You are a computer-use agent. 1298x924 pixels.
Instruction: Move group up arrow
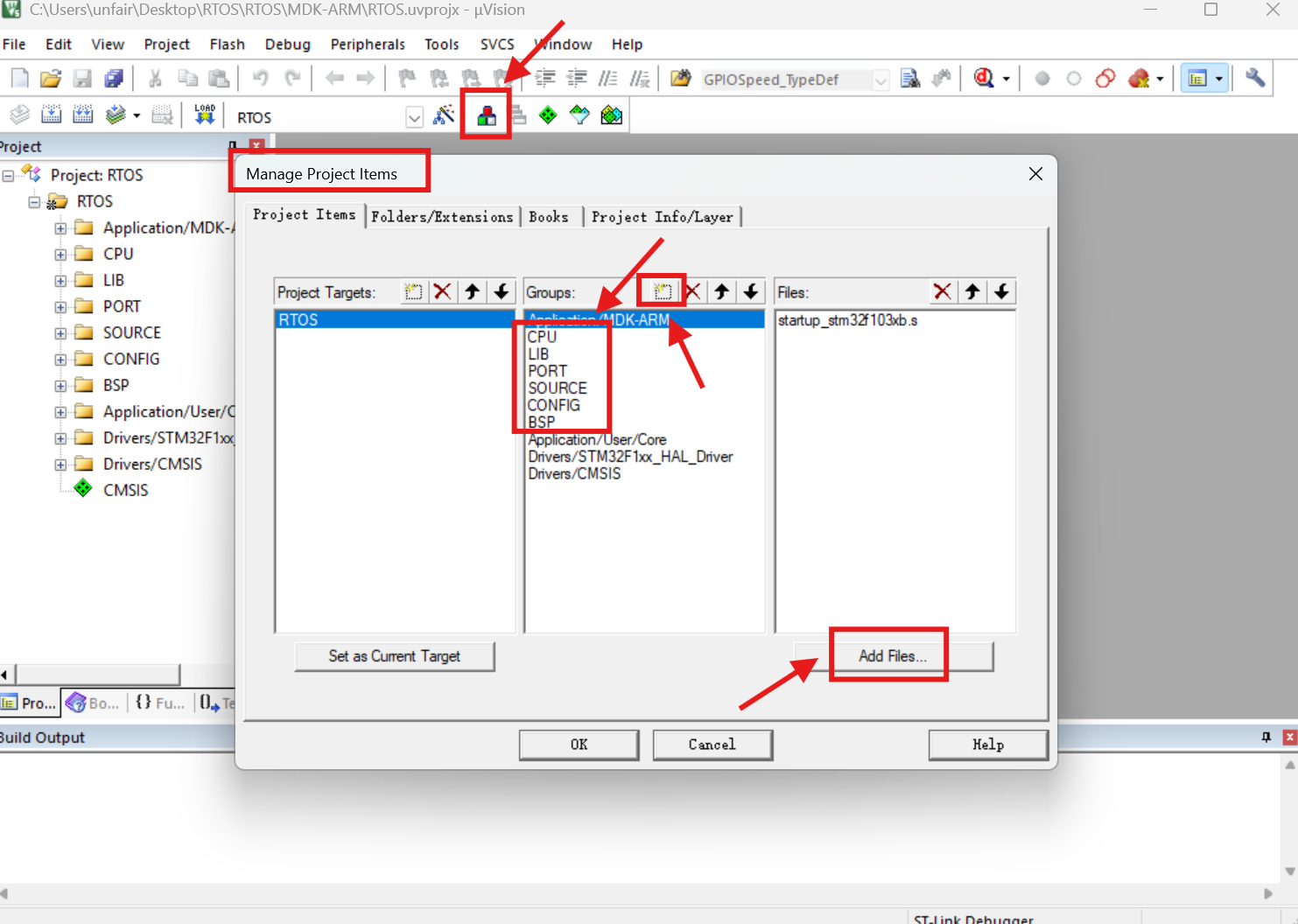coord(722,291)
